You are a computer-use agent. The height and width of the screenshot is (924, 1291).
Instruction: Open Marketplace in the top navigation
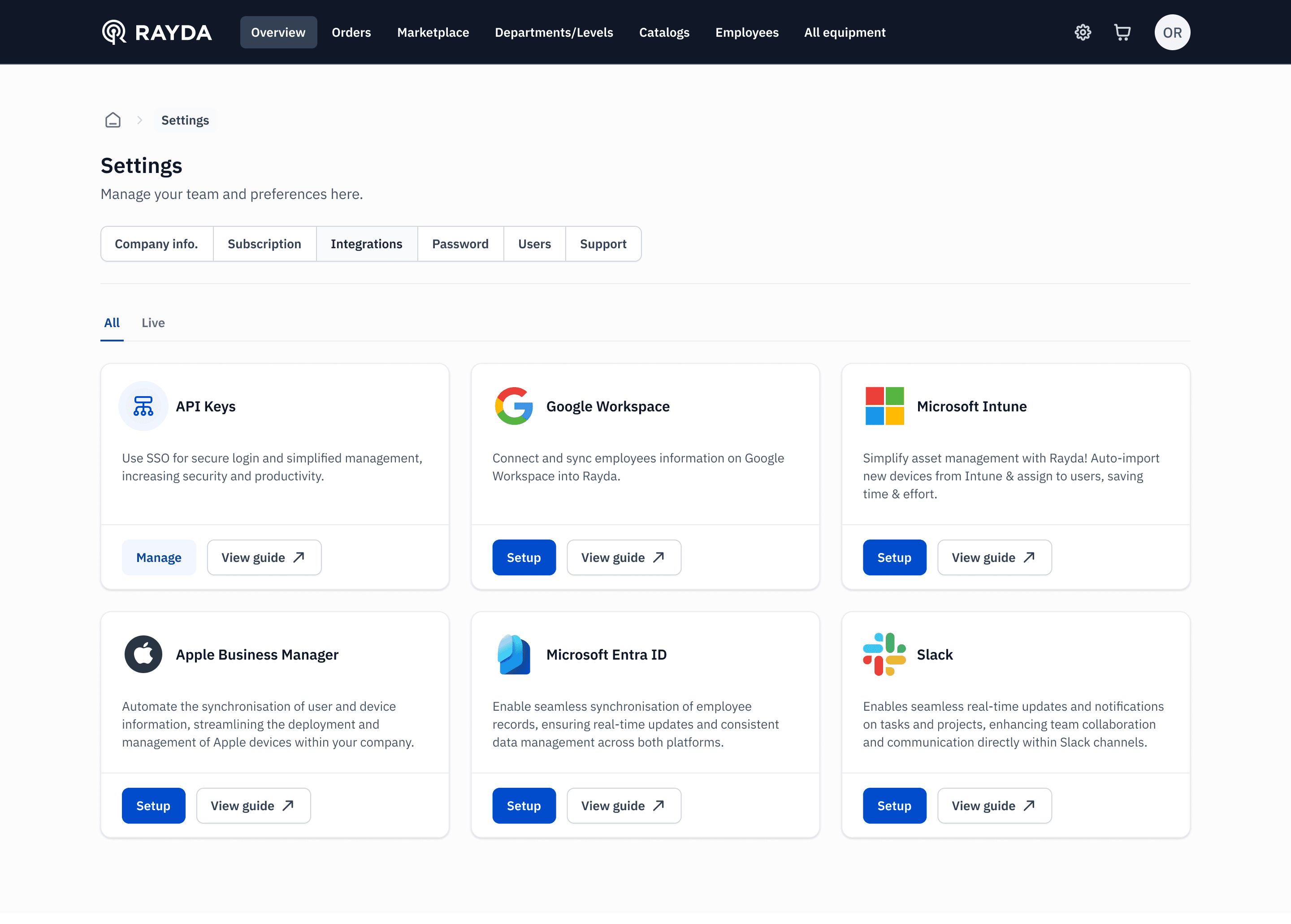pos(433,32)
